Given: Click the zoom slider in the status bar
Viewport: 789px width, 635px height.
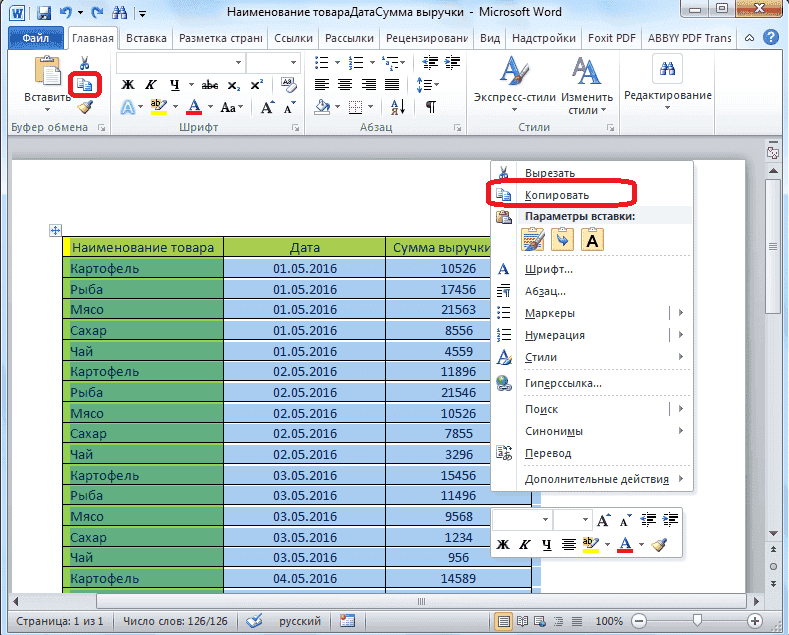Looking at the screenshot, I should click(696, 621).
